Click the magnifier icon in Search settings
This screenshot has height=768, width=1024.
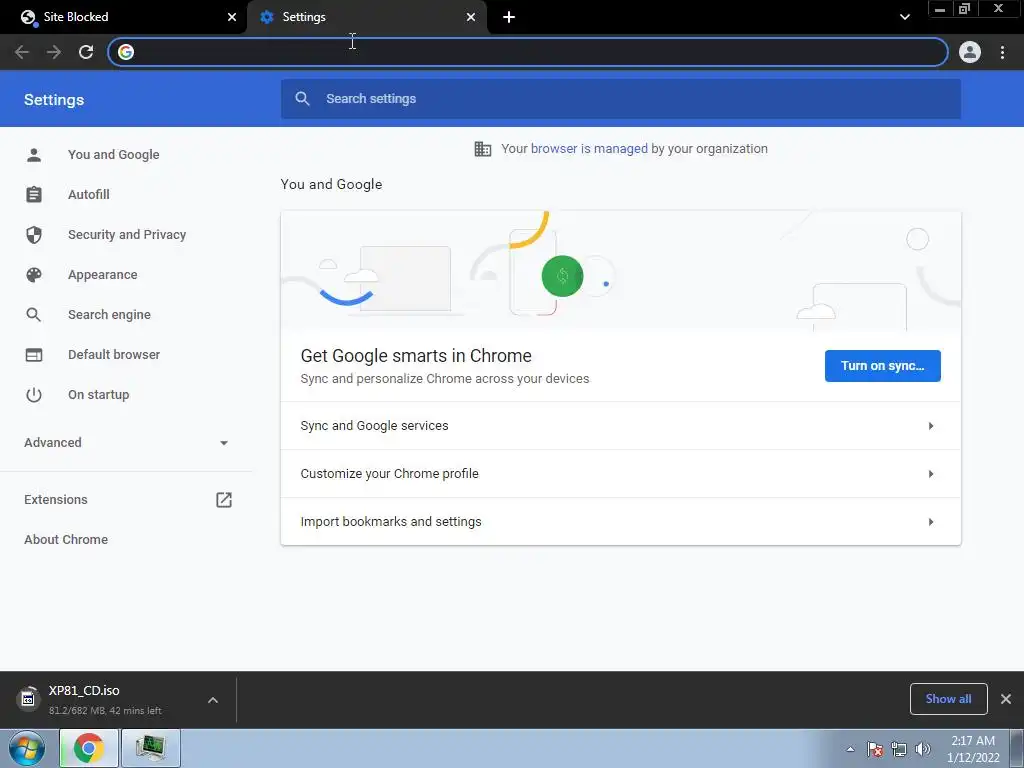(302, 99)
